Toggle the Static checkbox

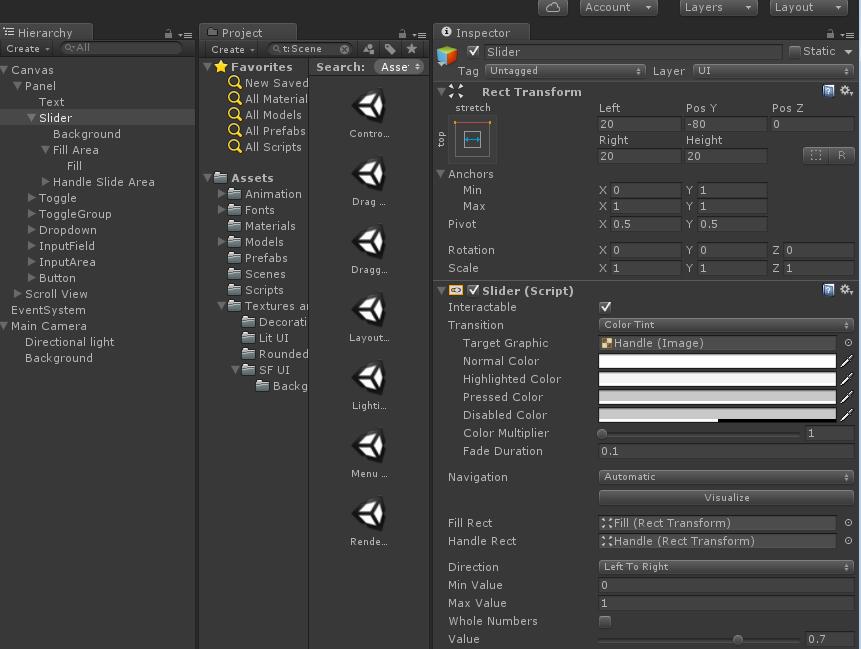[795, 51]
